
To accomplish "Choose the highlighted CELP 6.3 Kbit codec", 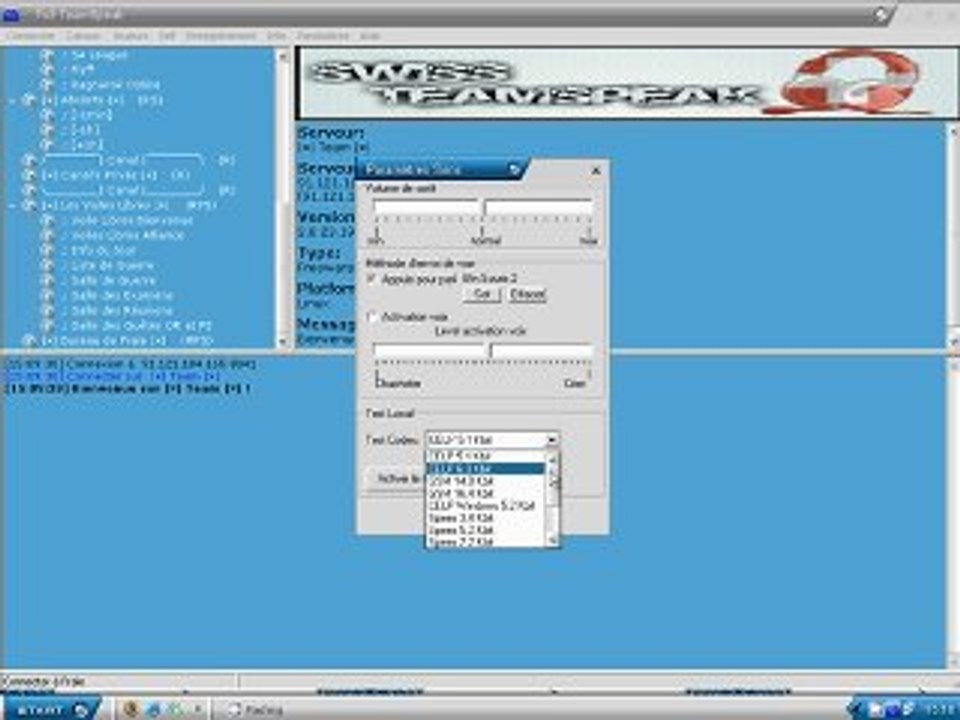I will (x=485, y=468).
